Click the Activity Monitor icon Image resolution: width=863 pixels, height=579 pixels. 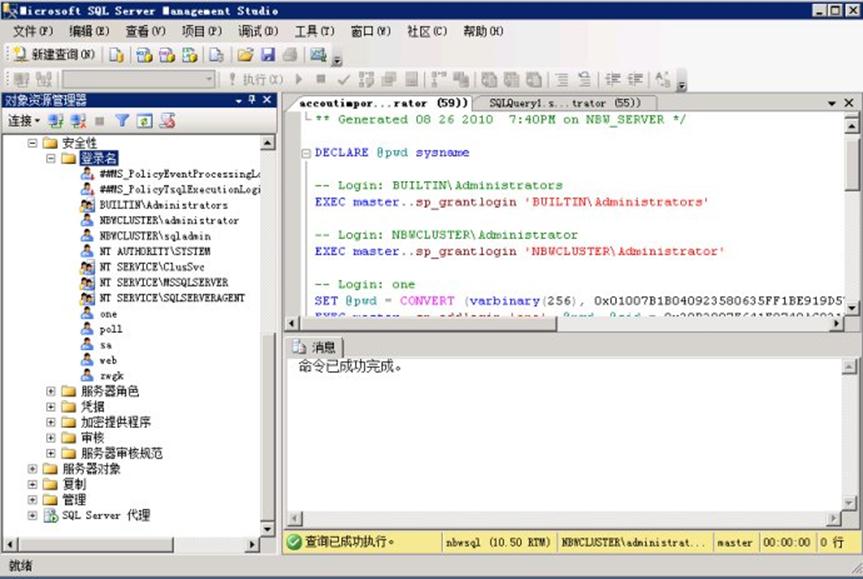(318, 54)
